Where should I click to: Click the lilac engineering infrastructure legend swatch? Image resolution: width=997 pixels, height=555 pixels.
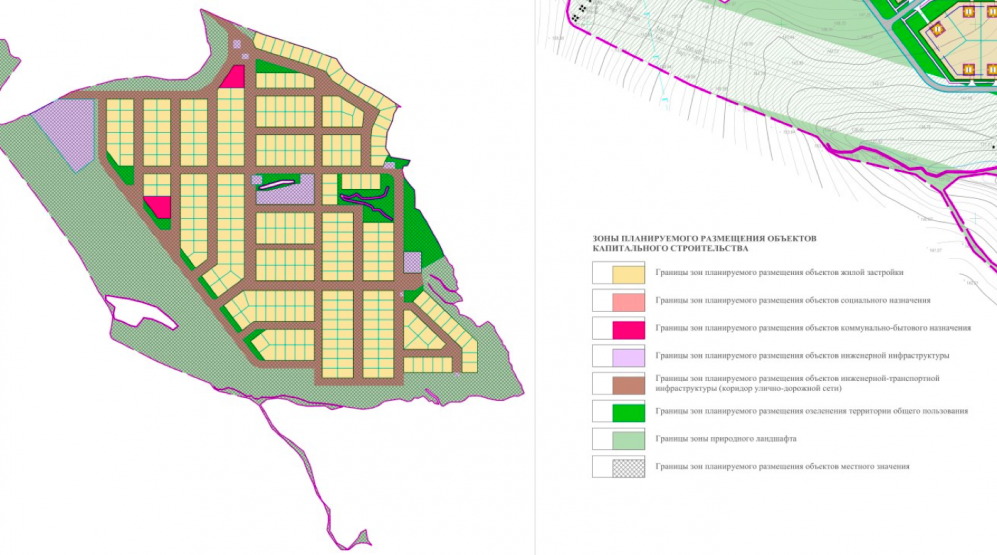pos(628,357)
